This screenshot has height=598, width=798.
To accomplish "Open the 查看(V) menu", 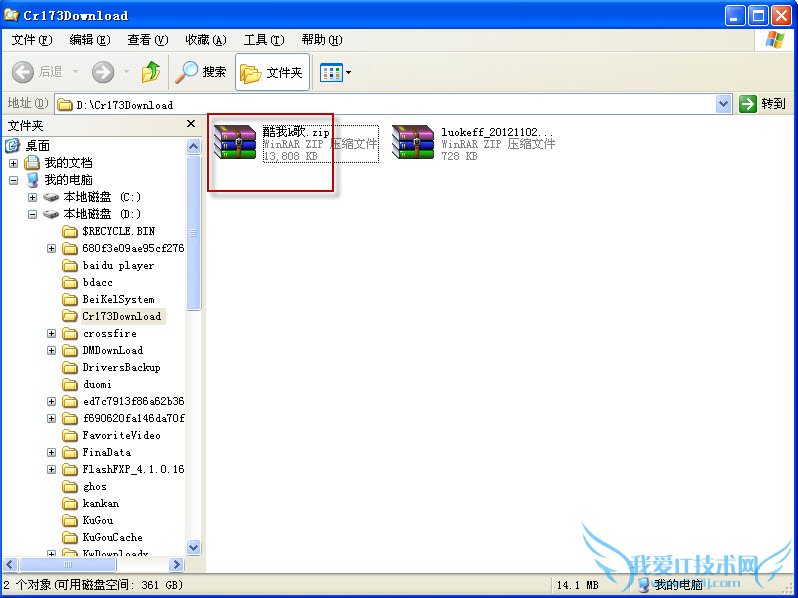I will click(148, 40).
